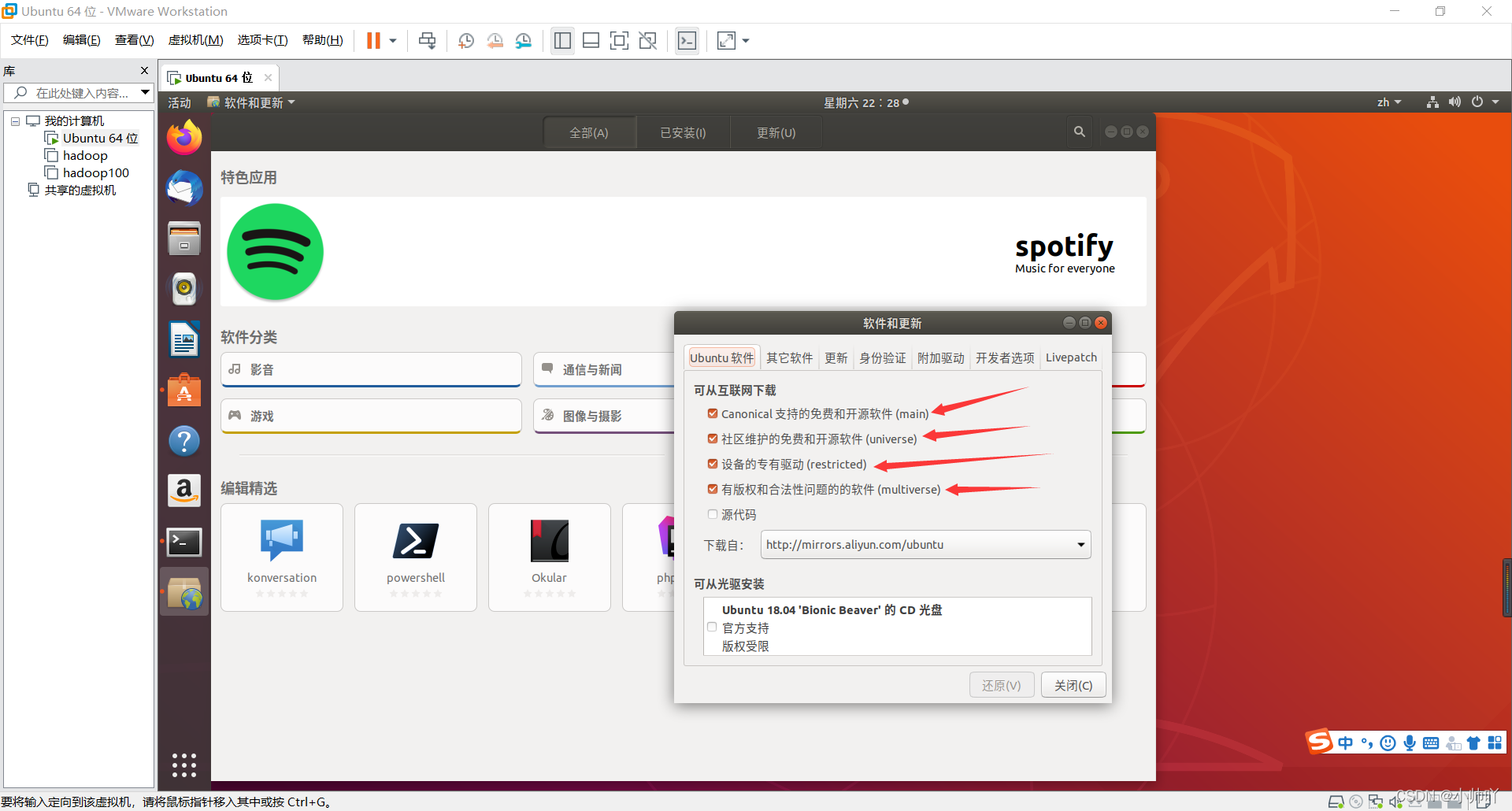This screenshot has height=811, width=1512.
Task: Click the Amazon icon in dock
Action: click(x=184, y=491)
